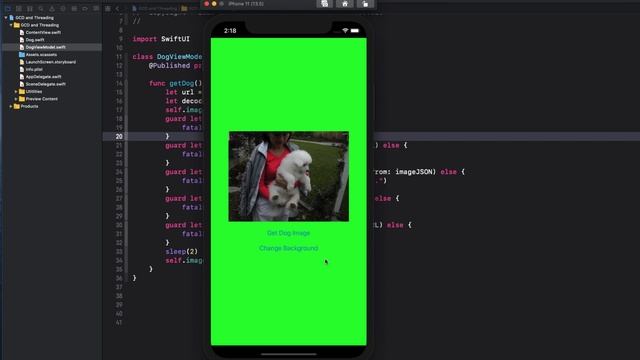Open the Source Control navigator icon
The width and height of the screenshot is (640, 360).
click(19, 8)
